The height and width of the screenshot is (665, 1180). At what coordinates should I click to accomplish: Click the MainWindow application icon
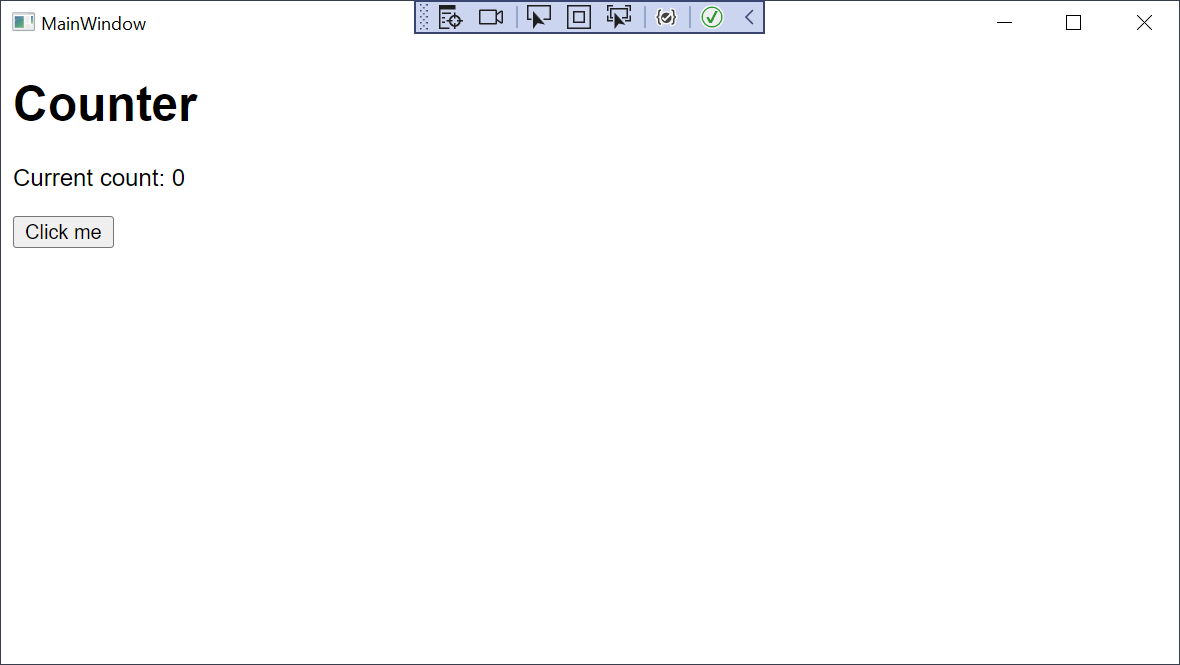(22, 21)
